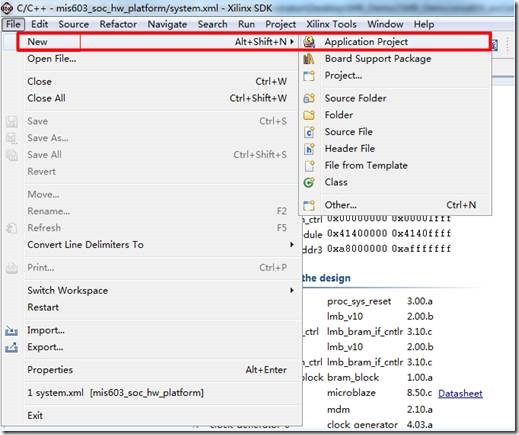Click the Export icon in File menu
Viewport: 519px width, 435px height.
click(x=11, y=347)
